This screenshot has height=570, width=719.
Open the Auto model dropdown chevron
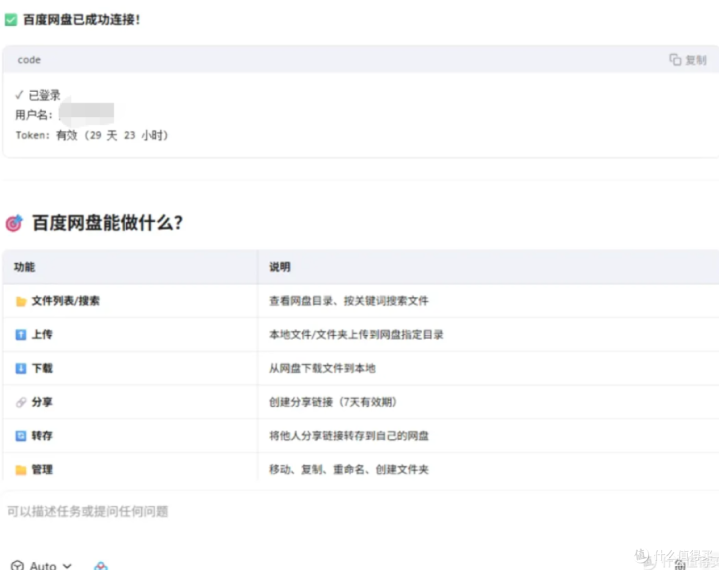coord(67,566)
